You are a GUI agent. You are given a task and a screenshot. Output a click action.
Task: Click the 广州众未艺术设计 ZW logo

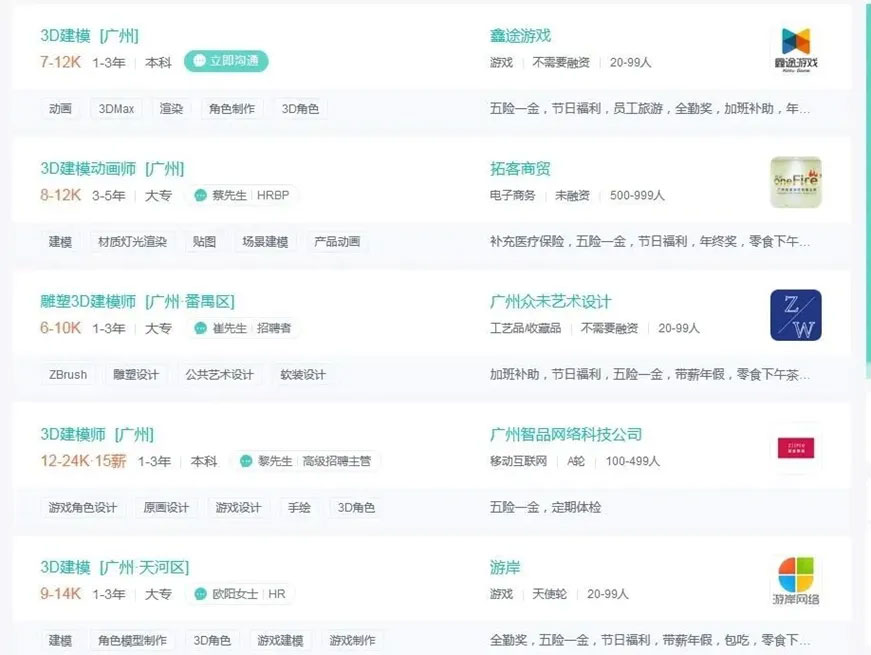(x=795, y=315)
